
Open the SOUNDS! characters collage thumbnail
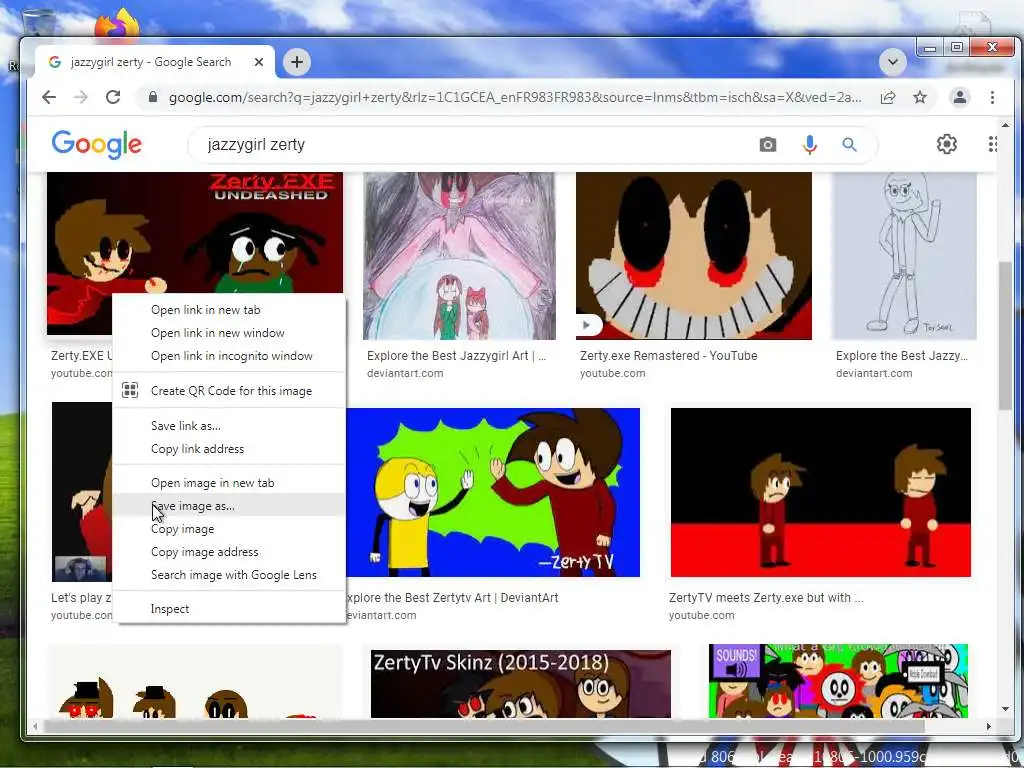click(839, 681)
